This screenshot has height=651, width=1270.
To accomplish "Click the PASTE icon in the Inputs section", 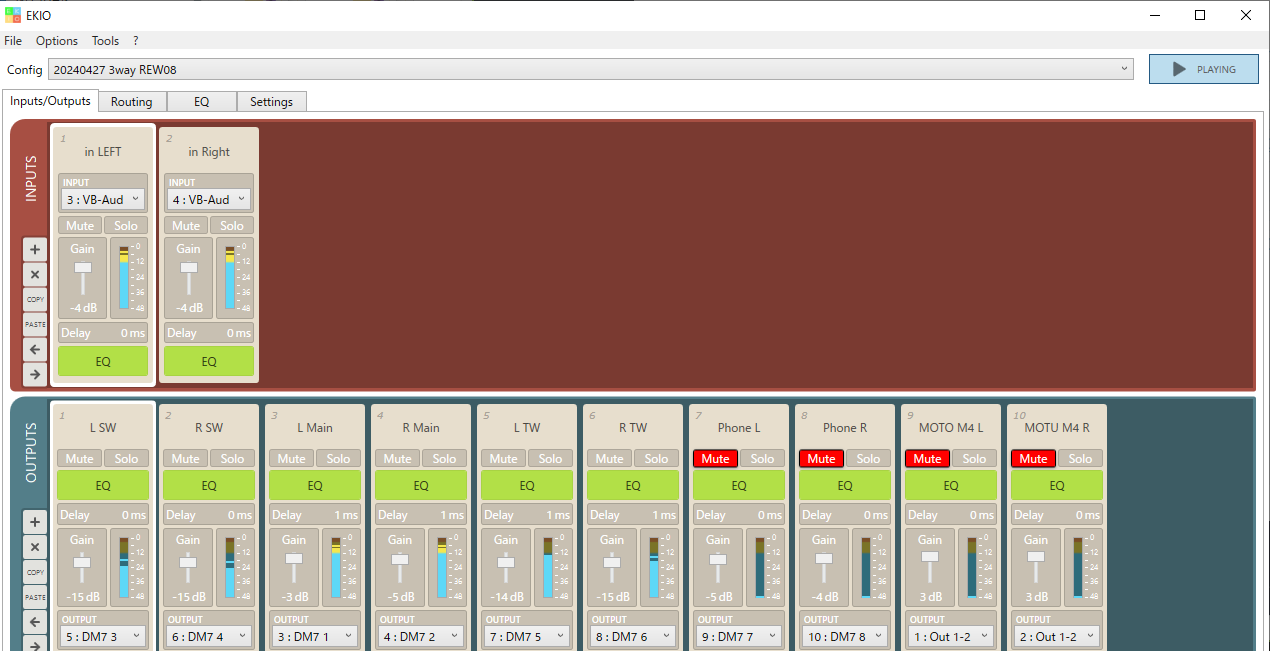I will [35, 325].
